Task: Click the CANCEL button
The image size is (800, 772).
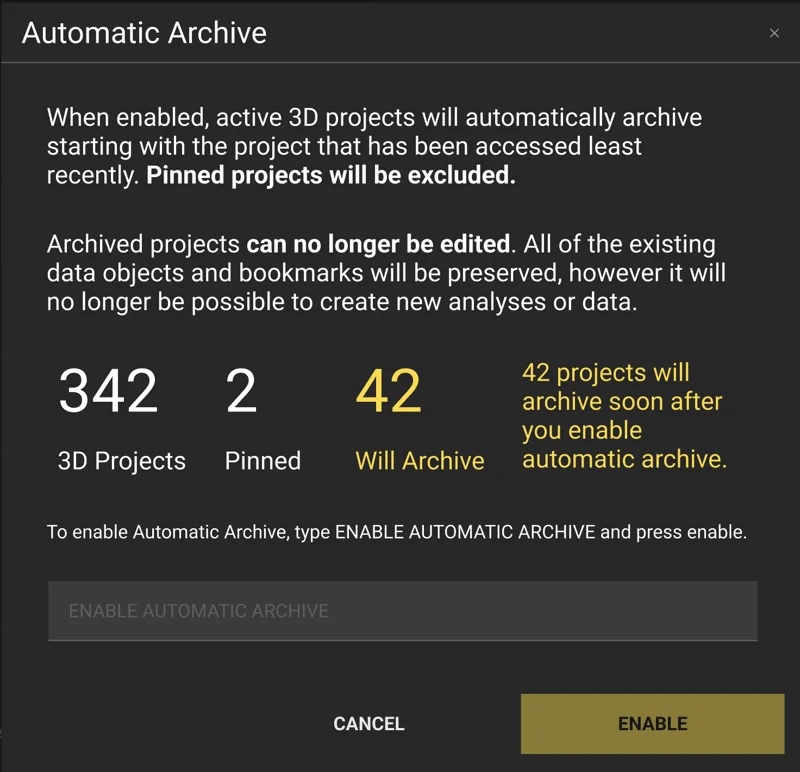Action: 369,724
